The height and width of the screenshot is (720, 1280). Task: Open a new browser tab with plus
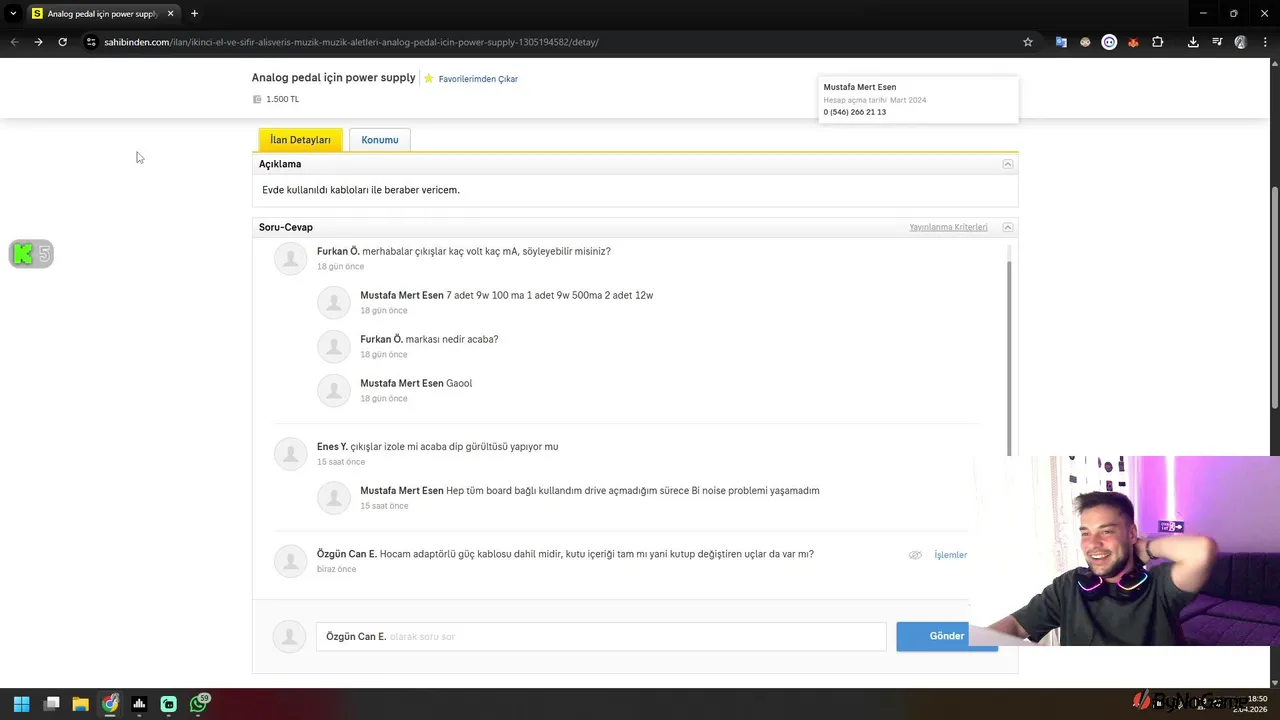click(194, 14)
